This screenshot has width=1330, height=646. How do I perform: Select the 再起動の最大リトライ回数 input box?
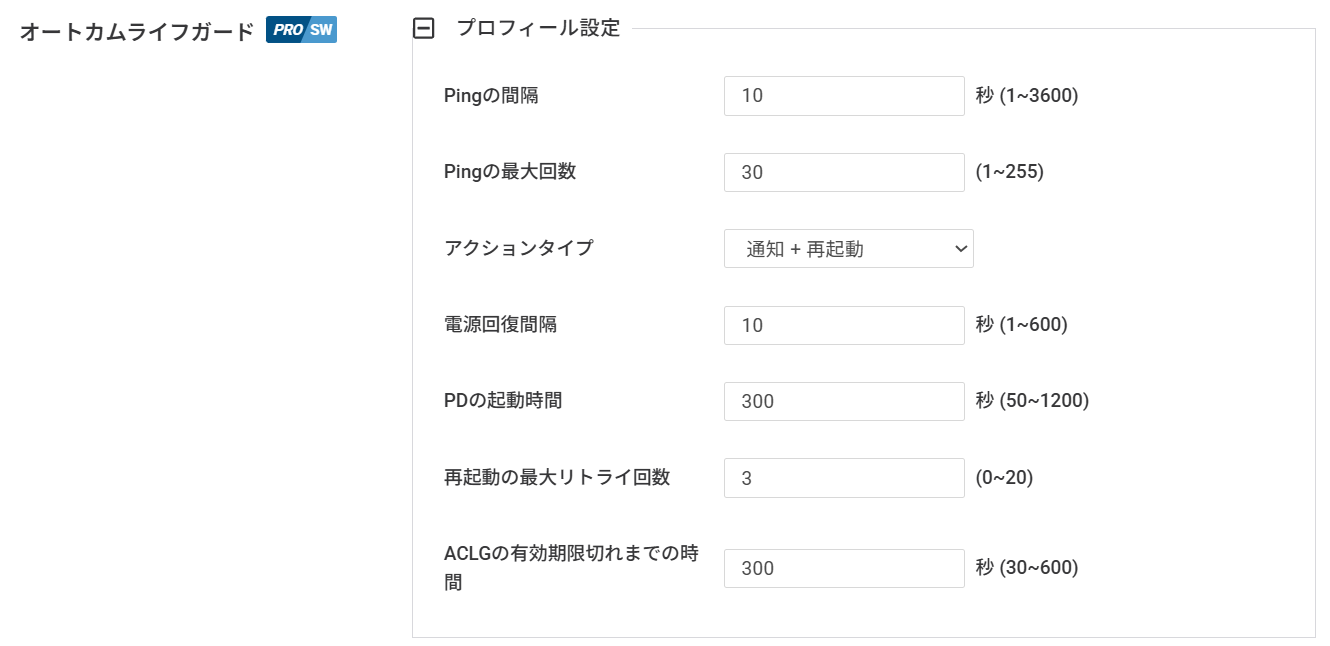point(844,478)
